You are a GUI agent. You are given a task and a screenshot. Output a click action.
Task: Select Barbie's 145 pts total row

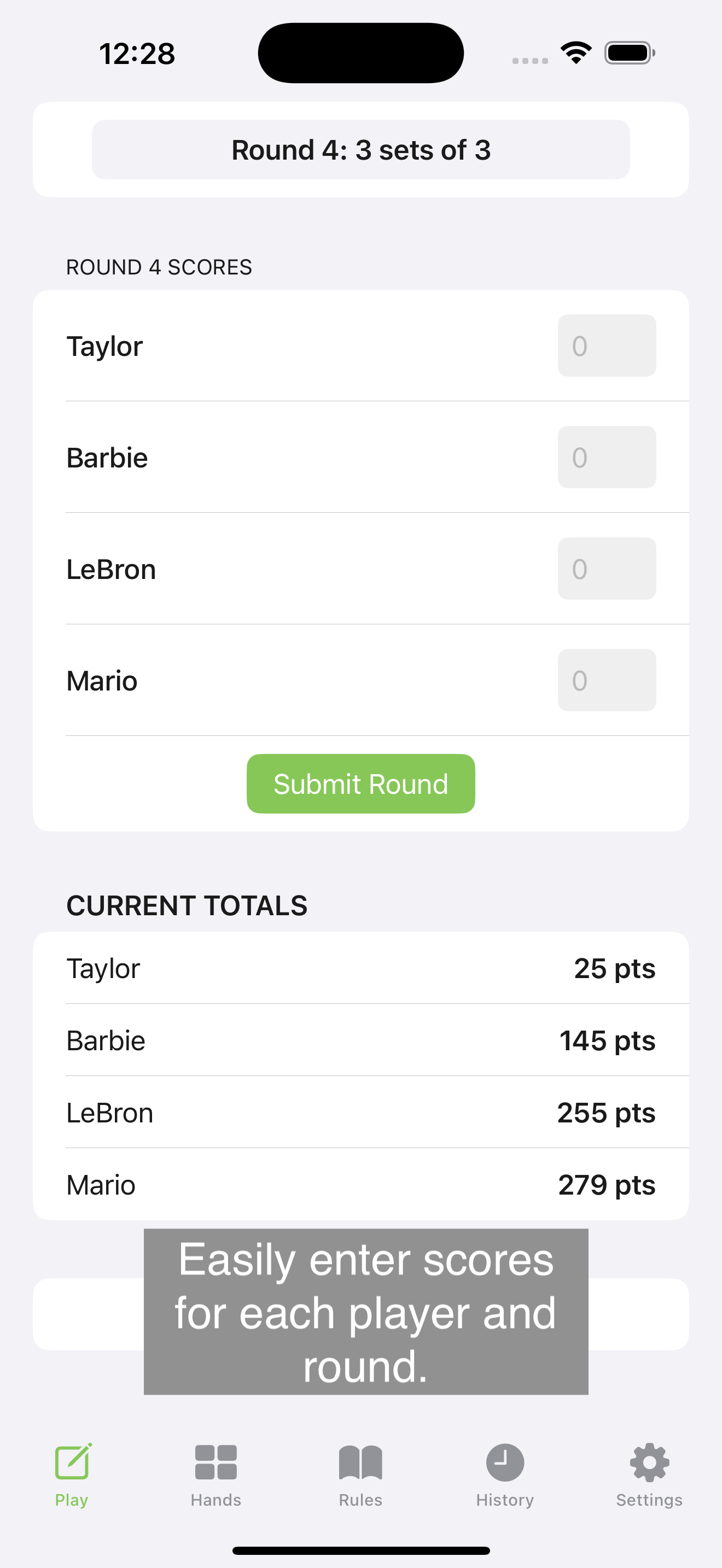(x=361, y=1040)
